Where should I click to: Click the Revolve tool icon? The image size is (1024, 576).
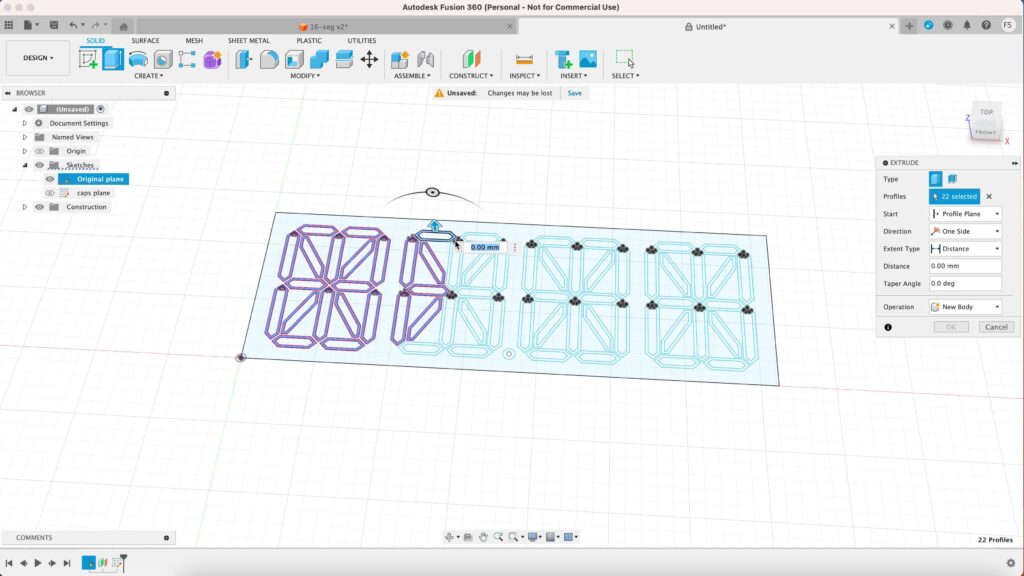(x=138, y=60)
